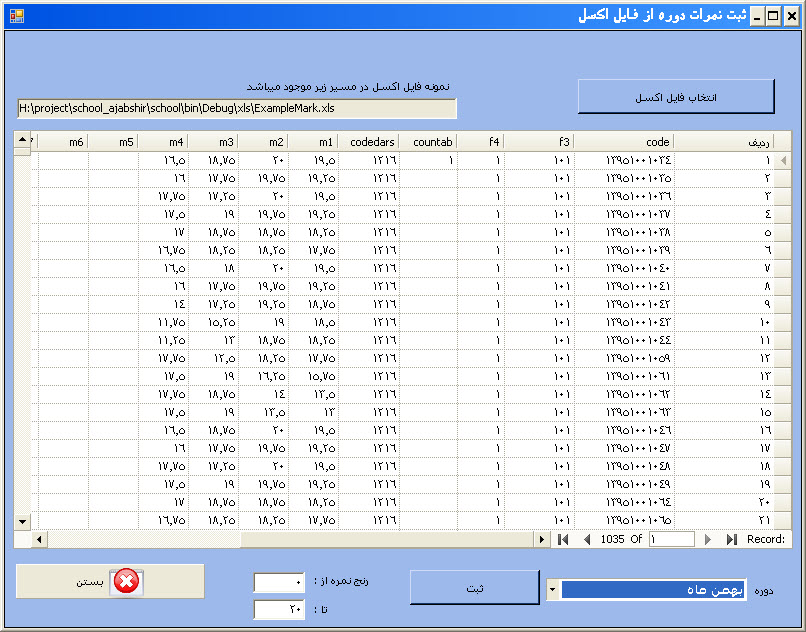Screen dimensions: 806x632
Task: Click the red X icon on بستن button
Action: coord(126,582)
